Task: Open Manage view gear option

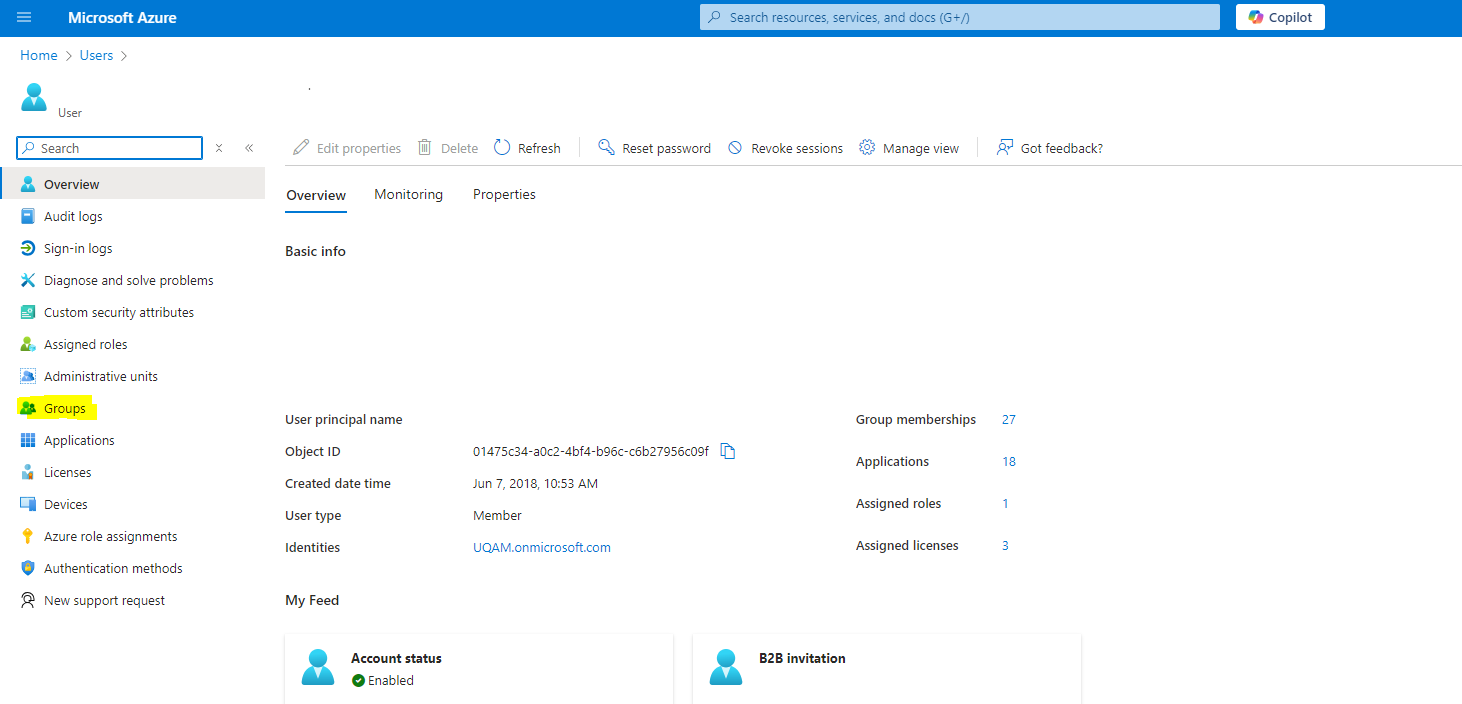Action: (x=867, y=148)
